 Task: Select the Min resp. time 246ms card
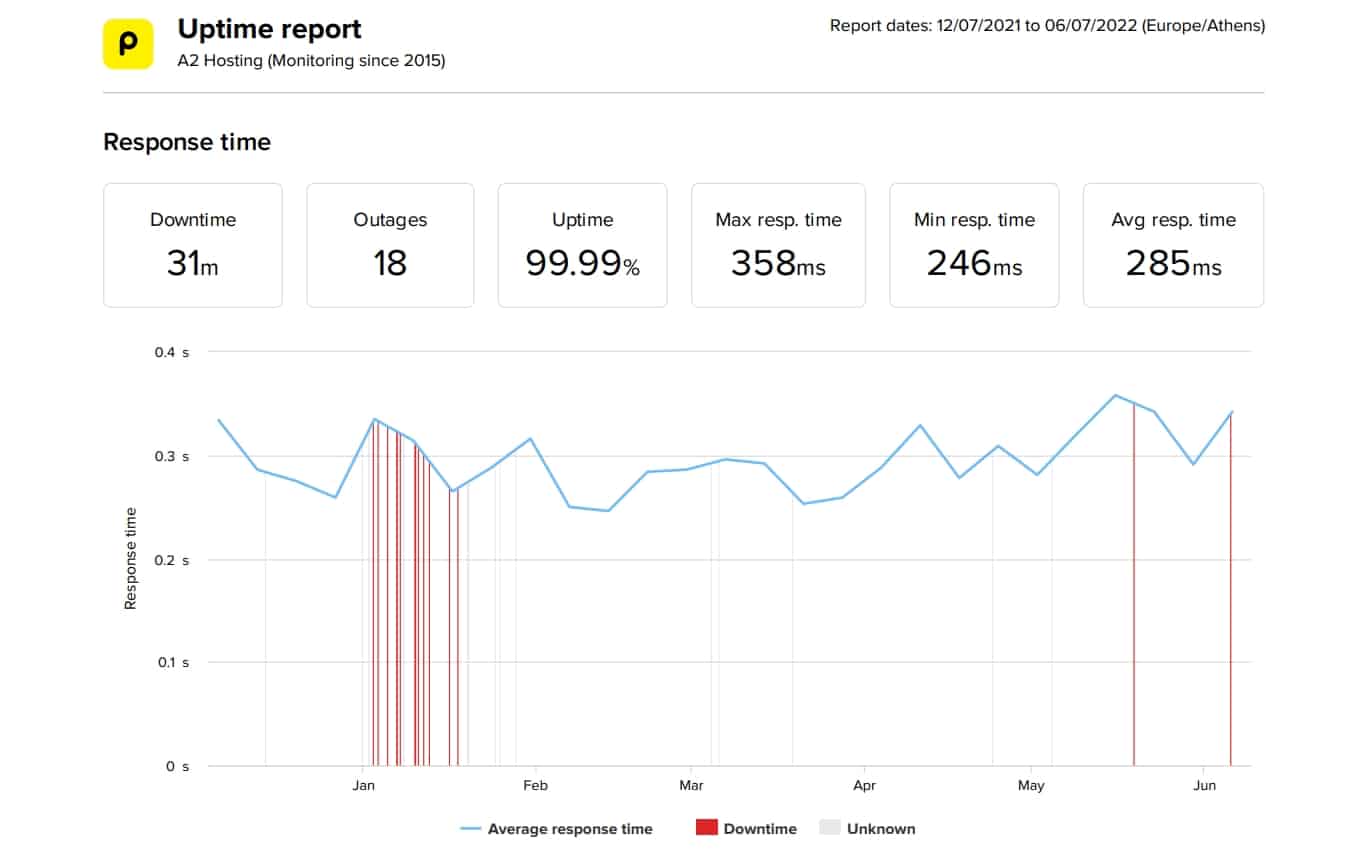pyautogui.click(x=974, y=245)
